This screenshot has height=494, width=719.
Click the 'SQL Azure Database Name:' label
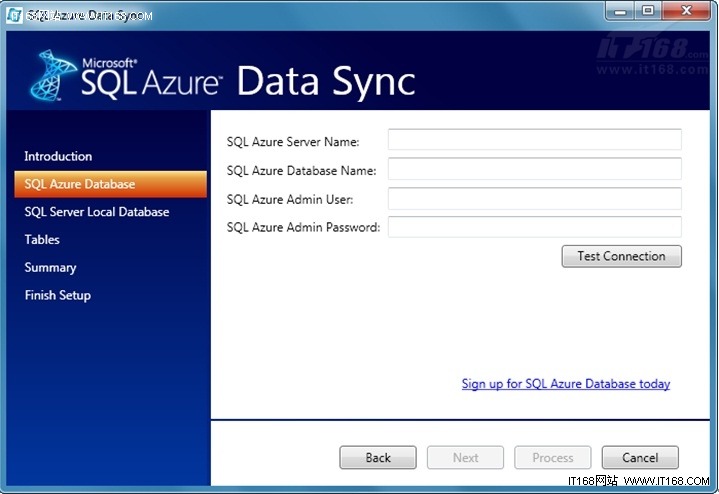click(x=301, y=171)
